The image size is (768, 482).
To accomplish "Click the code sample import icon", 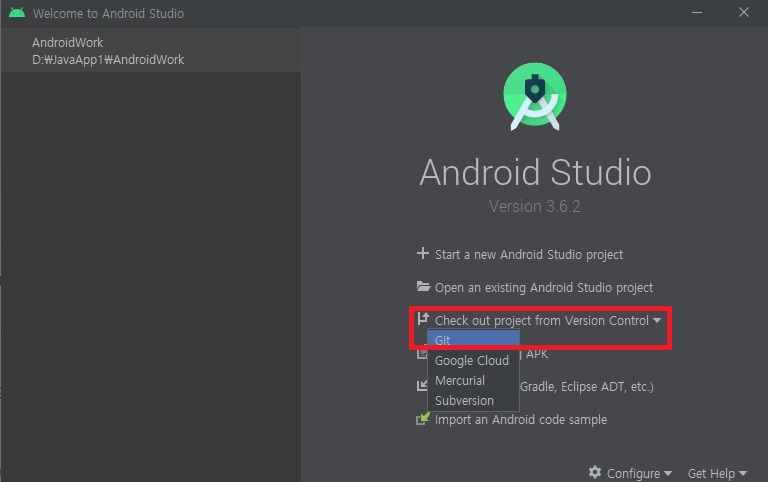I will (x=423, y=418).
